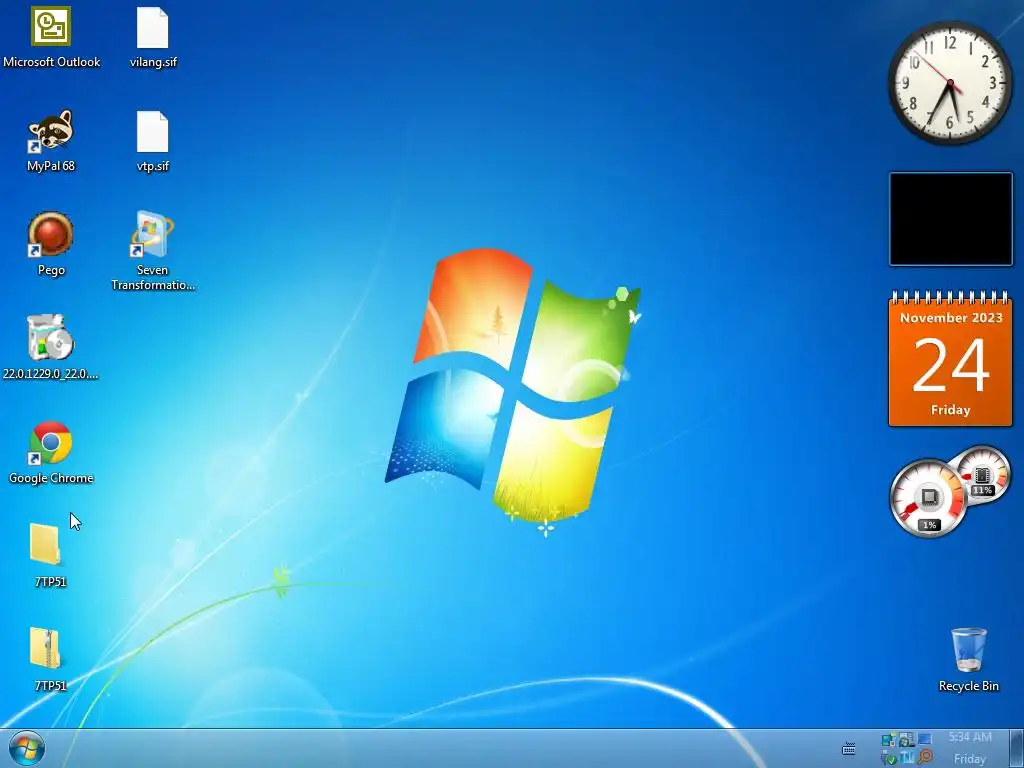Click the orange magnifier tray icon
This screenshot has width=1024, height=768.
[925, 757]
